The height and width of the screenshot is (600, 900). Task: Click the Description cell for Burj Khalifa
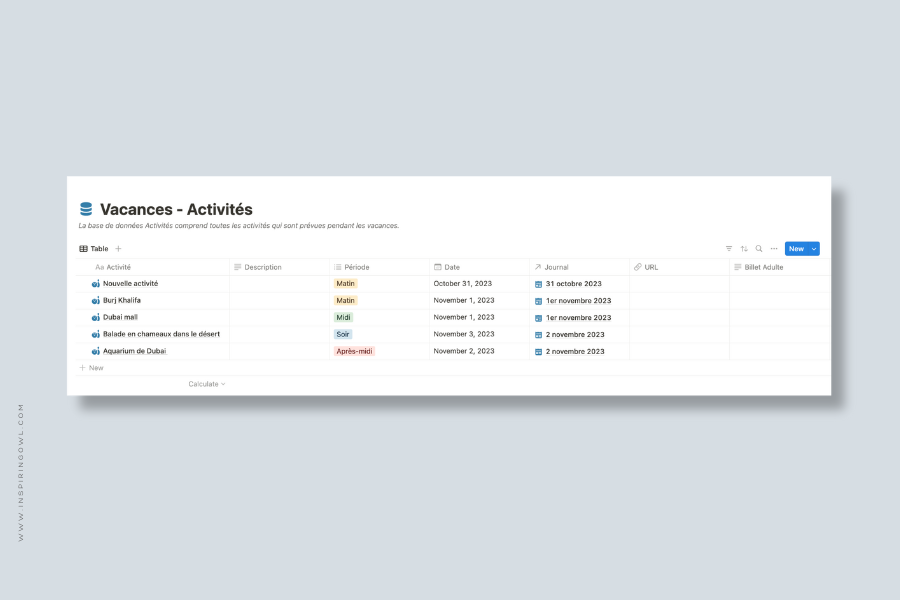coord(280,300)
